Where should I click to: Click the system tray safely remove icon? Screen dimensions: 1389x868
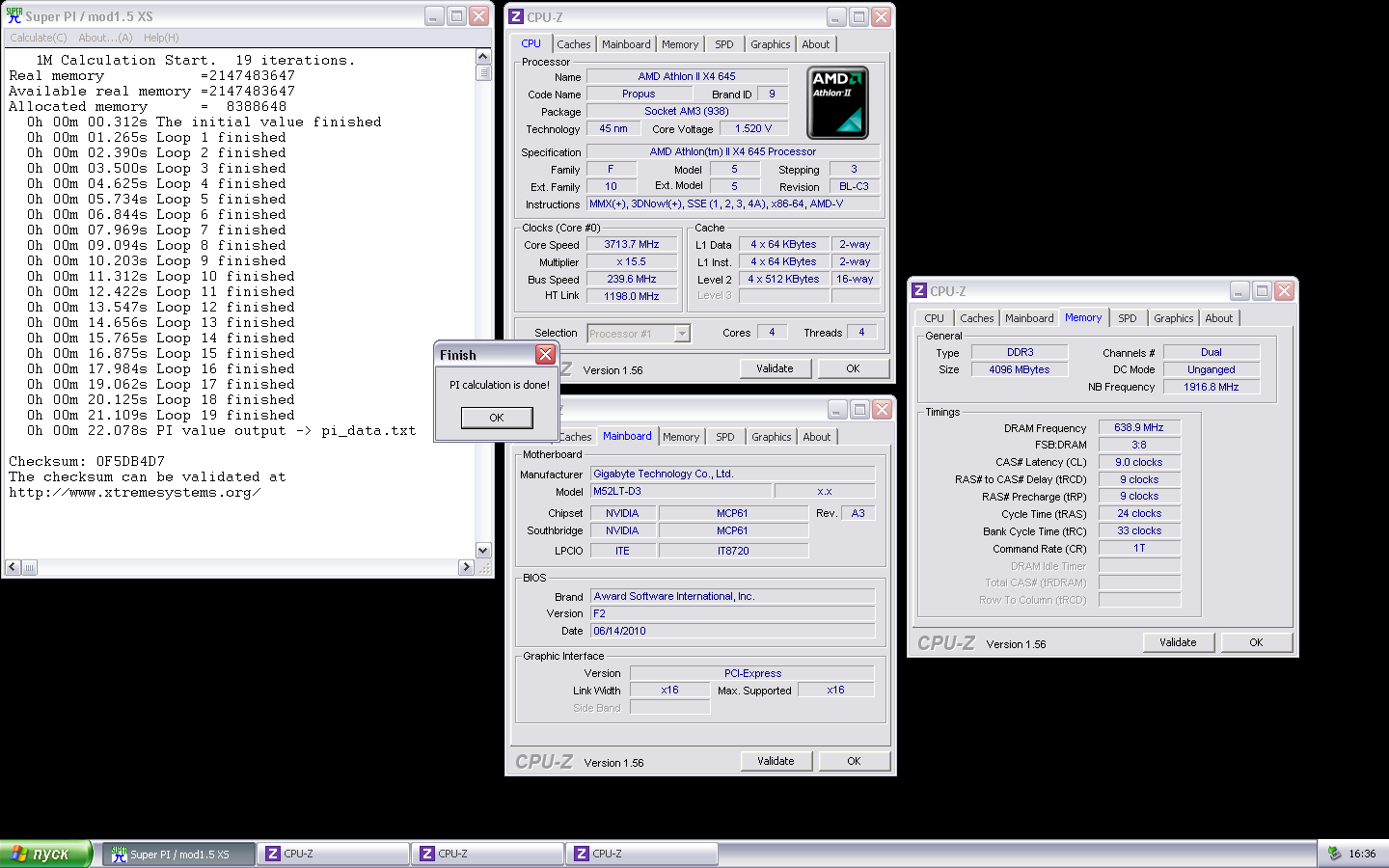[x=1334, y=854]
